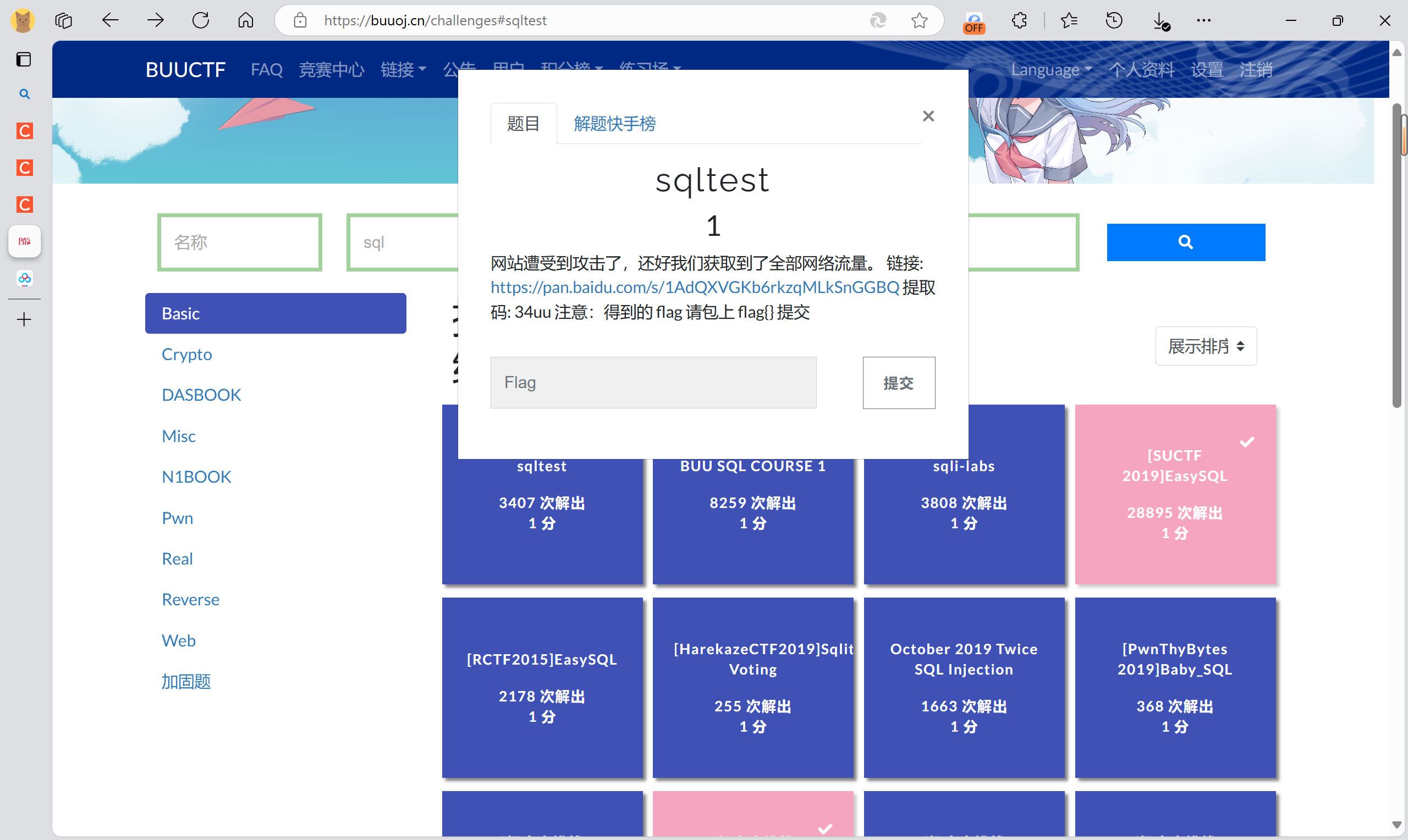
Task: Click the 提交 submit button
Action: [x=899, y=383]
